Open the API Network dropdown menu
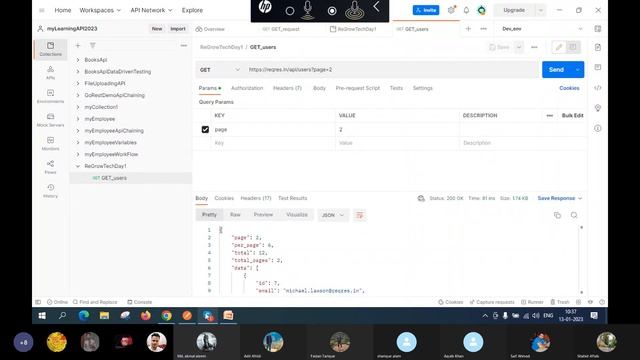Screen dimensions: 640x360 tap(151, 10)
